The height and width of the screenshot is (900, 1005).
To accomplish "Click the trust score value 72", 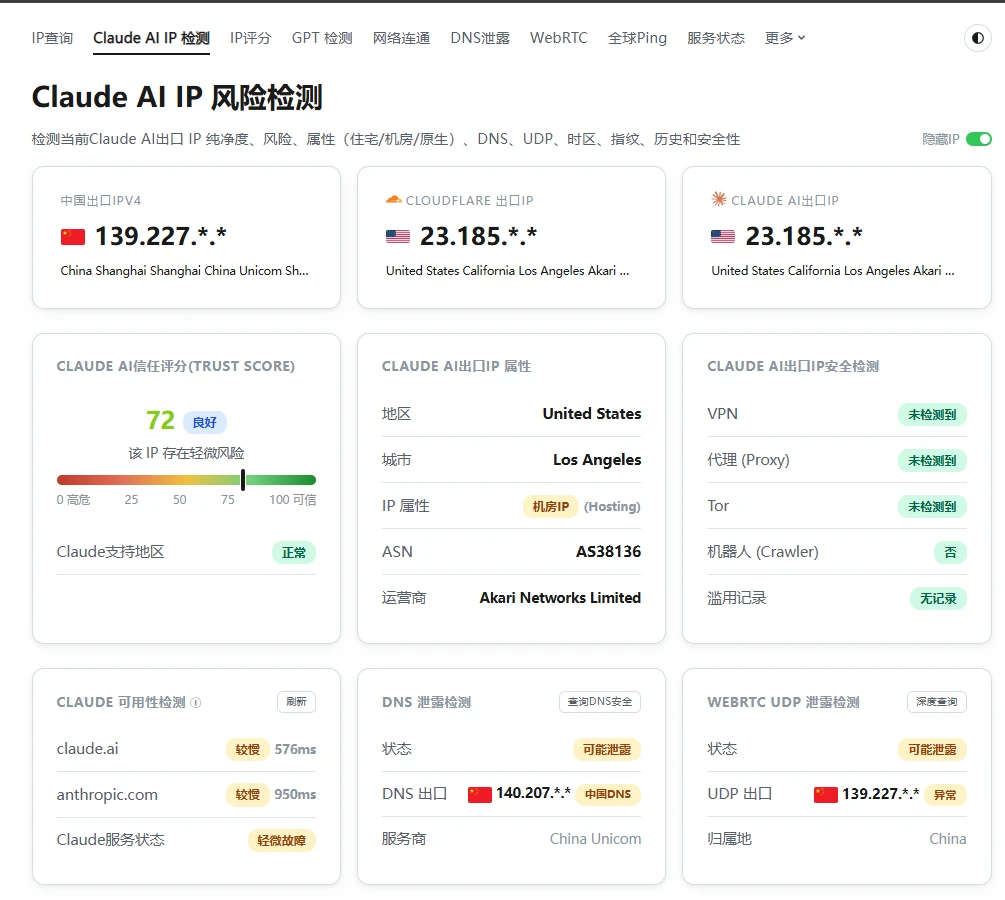I will [x=160, y=421].
